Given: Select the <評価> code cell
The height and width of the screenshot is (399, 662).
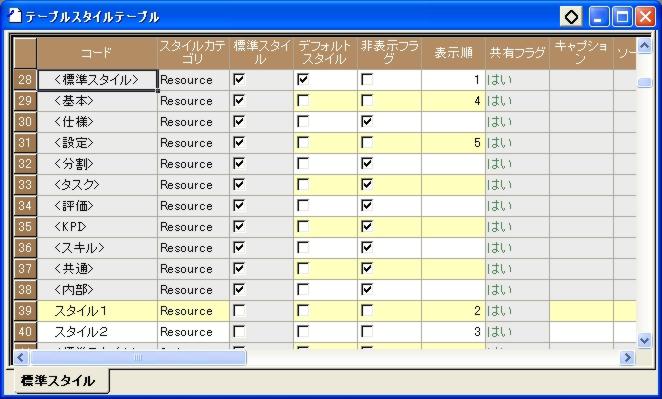Looking at the screenshot, I should coord(97,206).
